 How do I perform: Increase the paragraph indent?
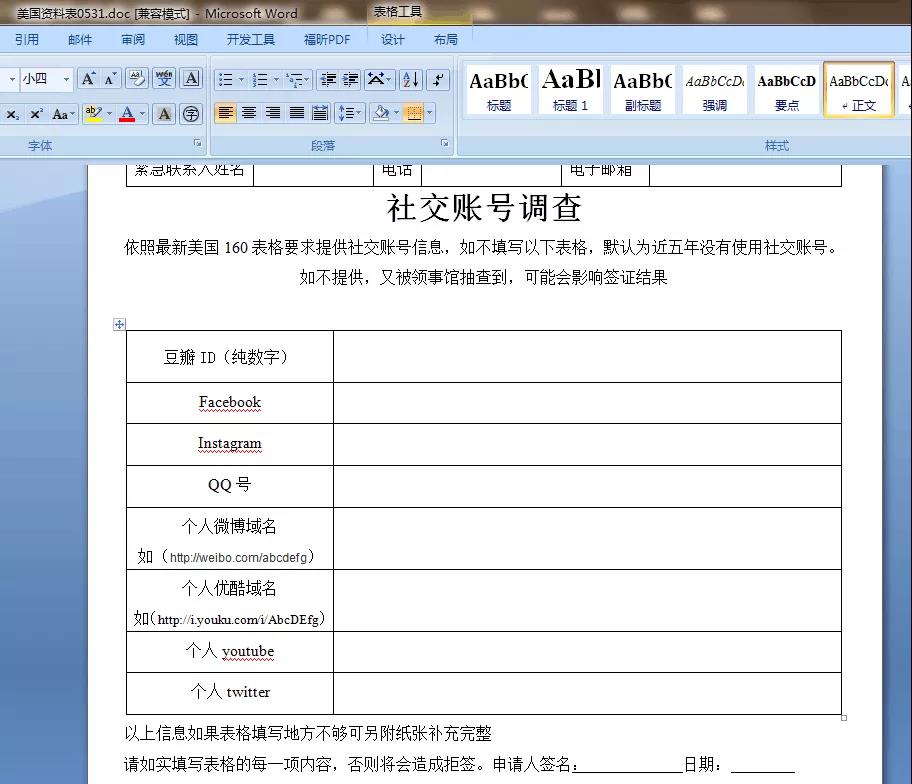pos(351,80)
